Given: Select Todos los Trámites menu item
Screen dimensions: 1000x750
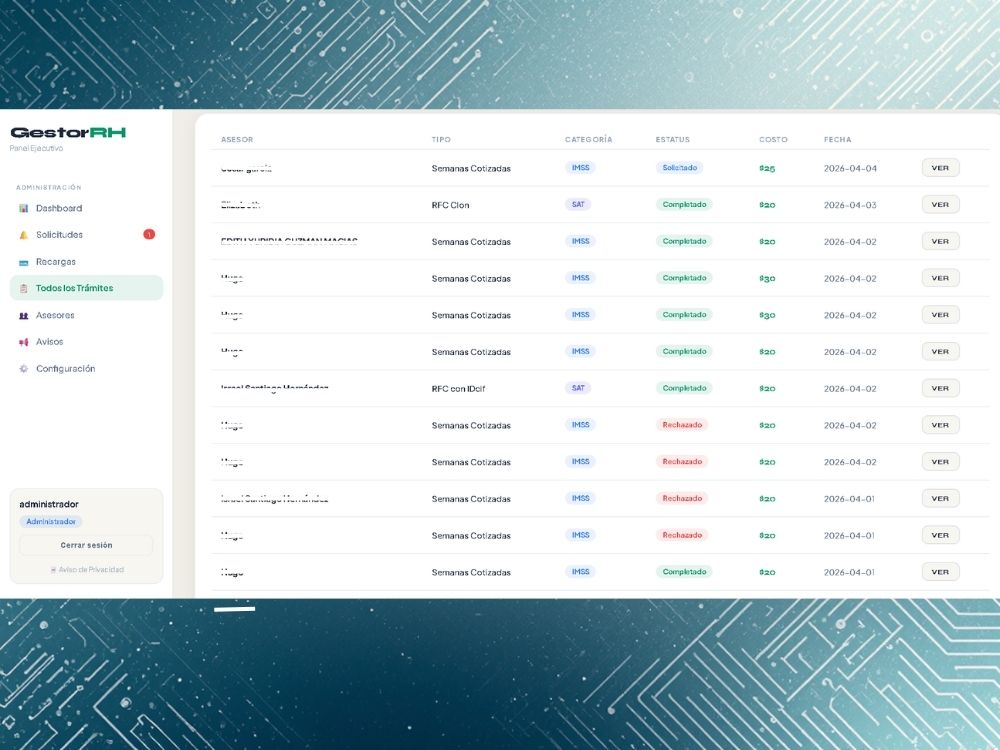Looking at the screenshot, I should pyautogui.click(x=86, y=288).
